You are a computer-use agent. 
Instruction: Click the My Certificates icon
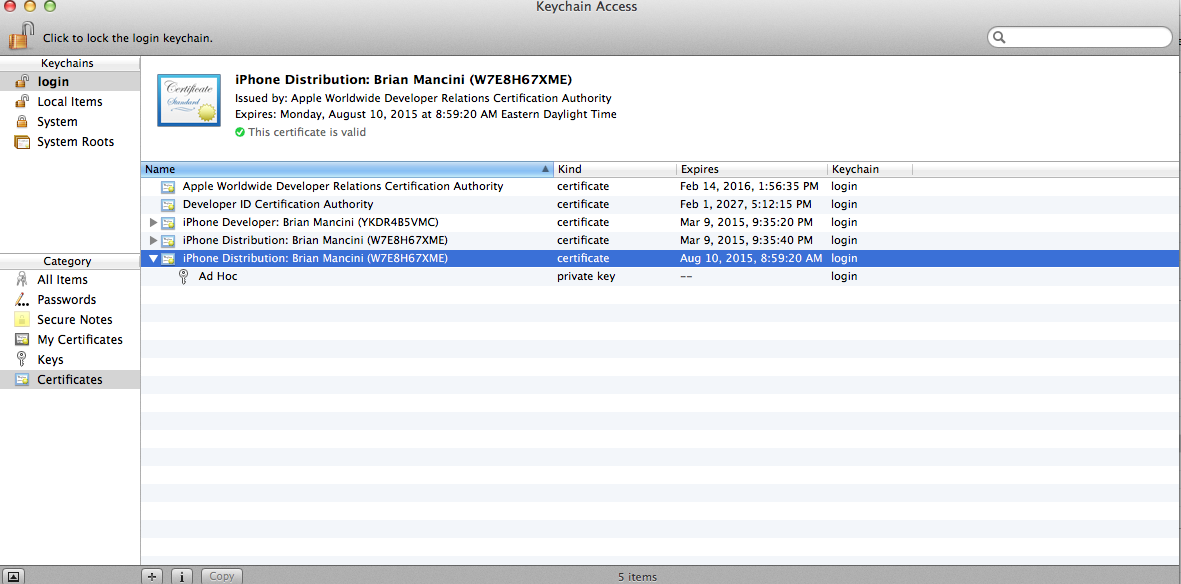tap(23, 340)
